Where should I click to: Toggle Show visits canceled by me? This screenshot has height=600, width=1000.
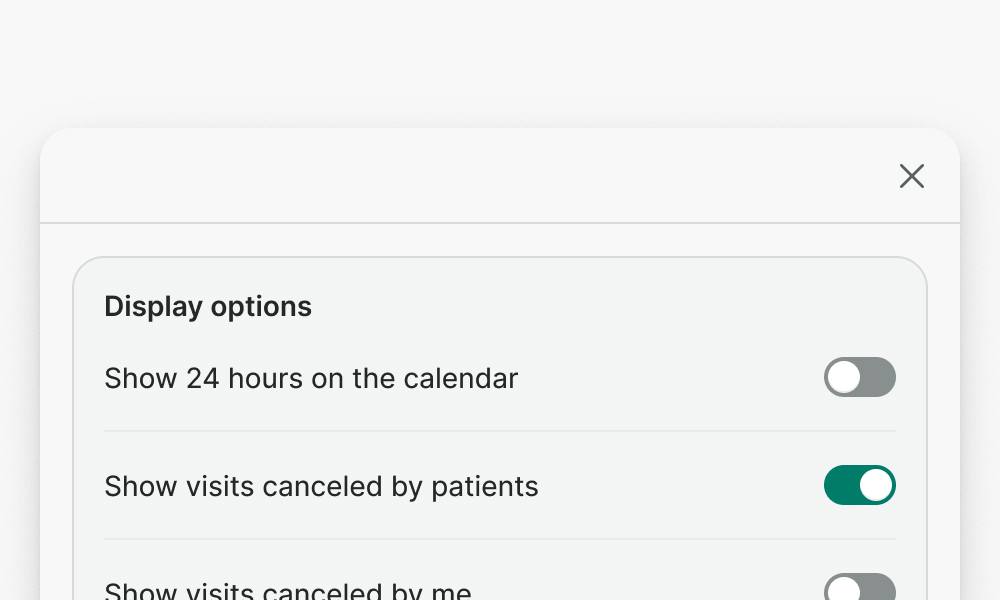pos(859,588)
